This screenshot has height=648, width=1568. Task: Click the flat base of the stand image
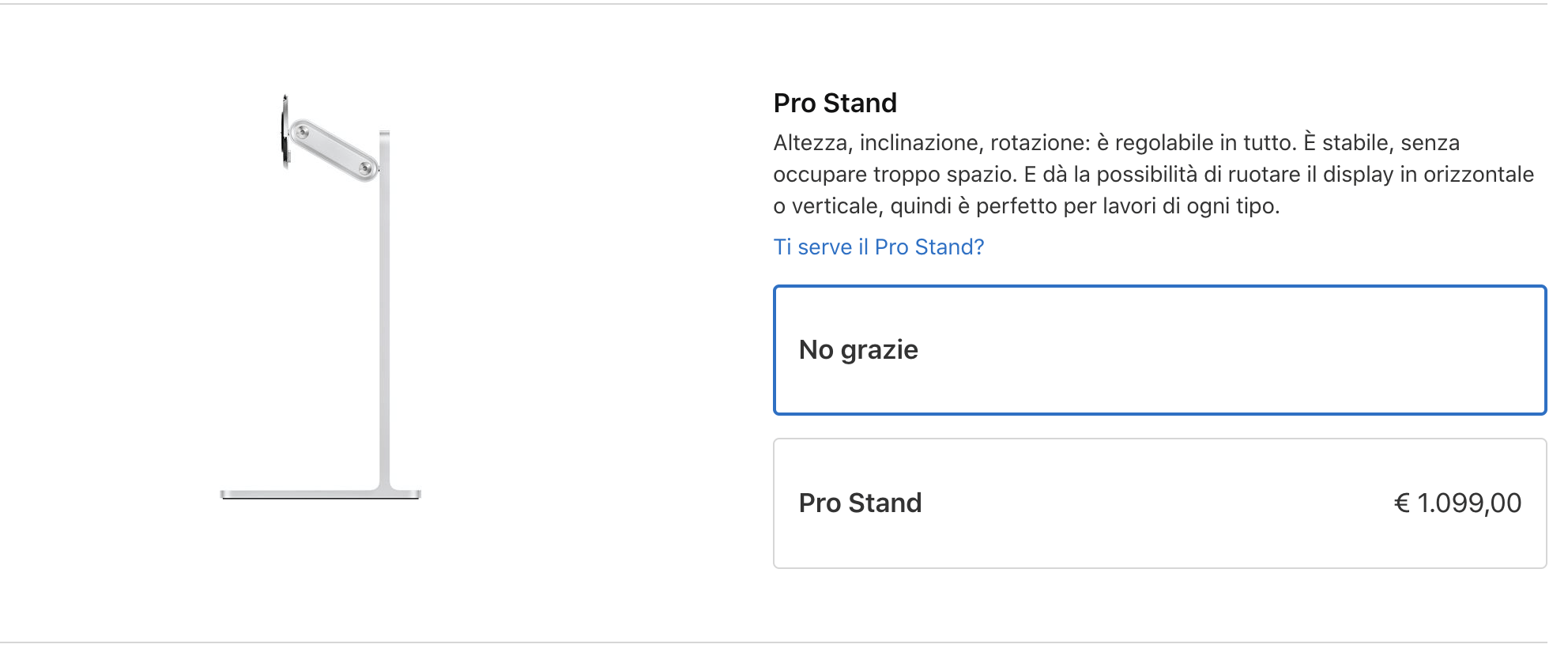[320, 495]
